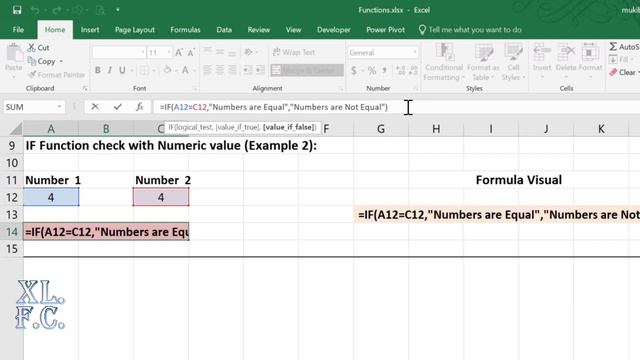
Task: Click the Insert Function fx button
Action: [x=140, y=107]
